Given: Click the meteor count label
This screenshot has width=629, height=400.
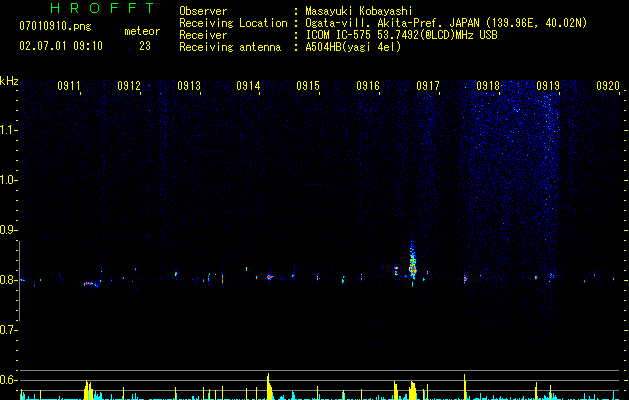Looking at the screenshot, I should click(142, 31).
